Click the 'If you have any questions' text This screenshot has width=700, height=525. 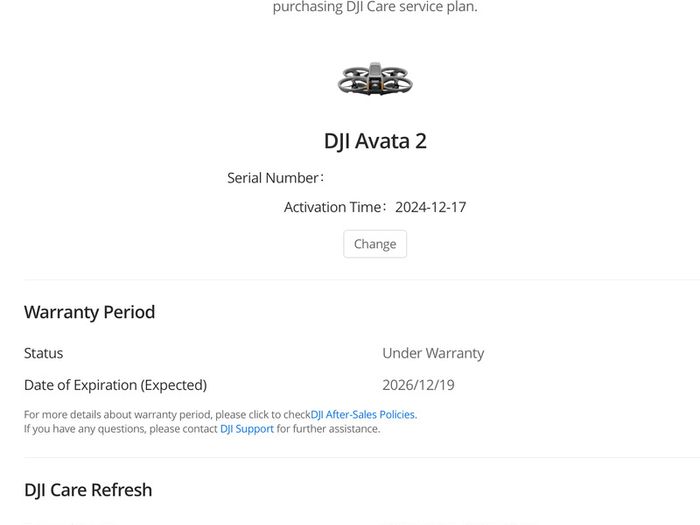[121, 429]
